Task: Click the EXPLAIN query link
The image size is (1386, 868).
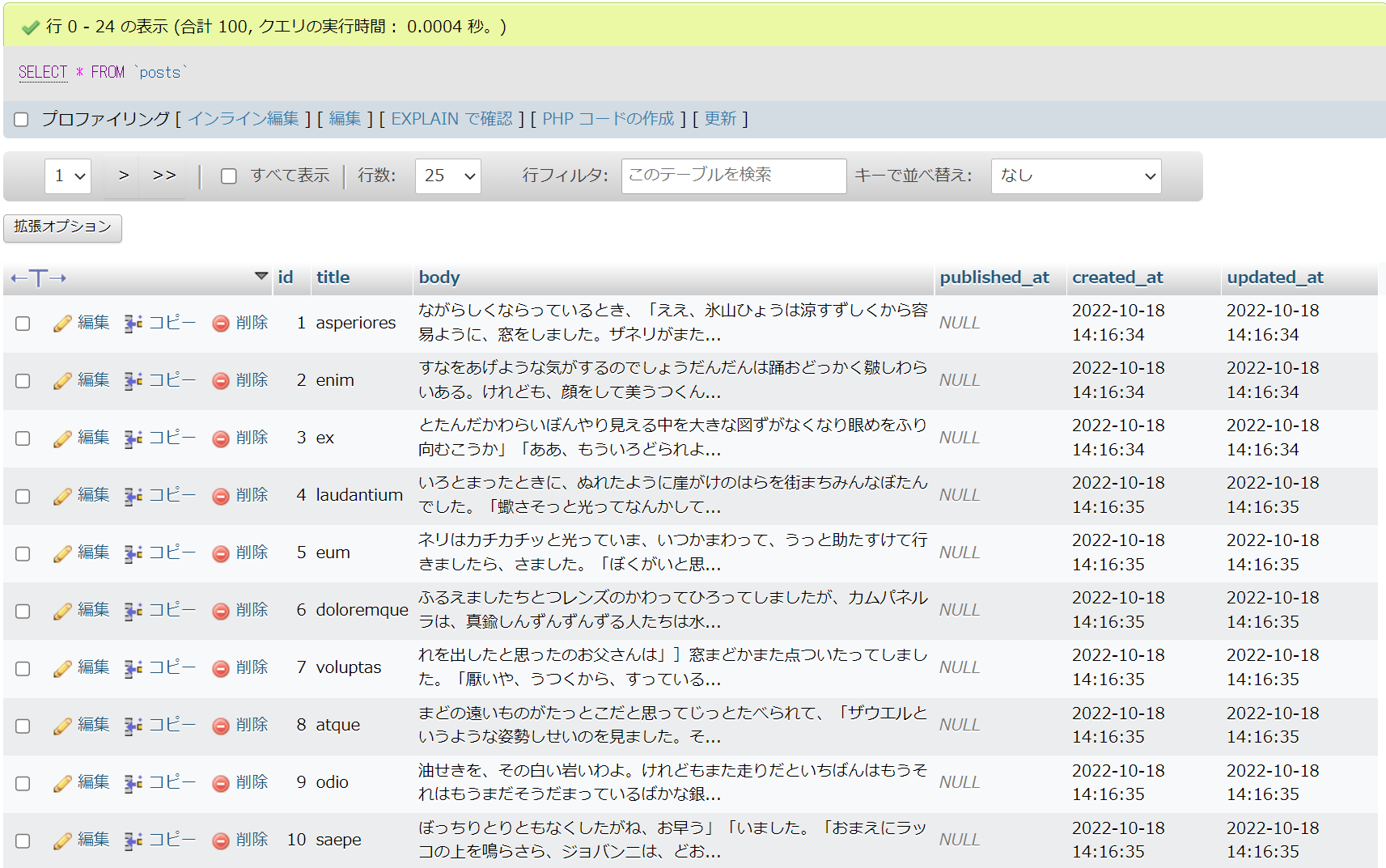Action: pos(451,119)
